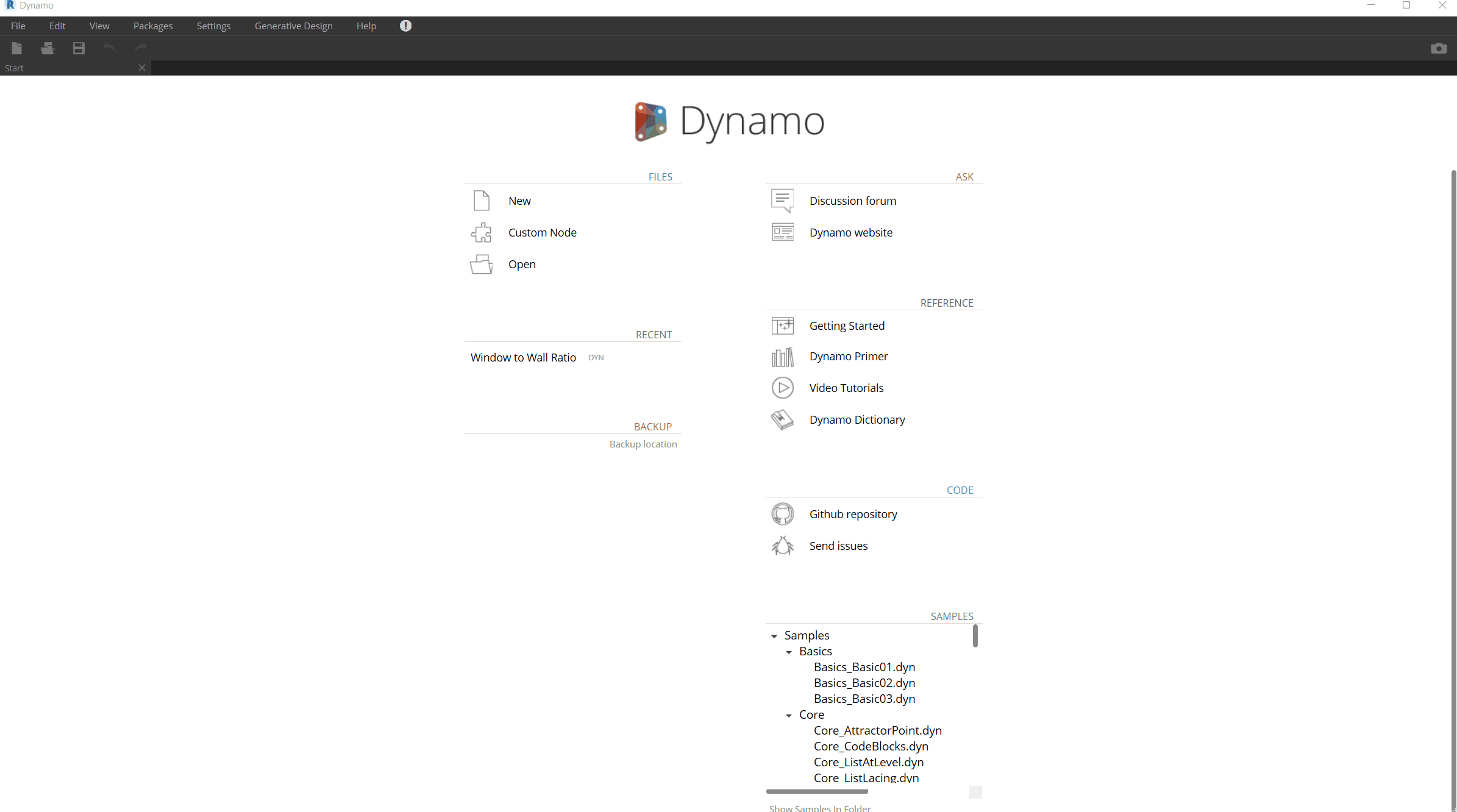The height and width of the screenshot is (812, 1457).
Task: Open recent file Window to Wall Ratio
Action: [523, 357]
